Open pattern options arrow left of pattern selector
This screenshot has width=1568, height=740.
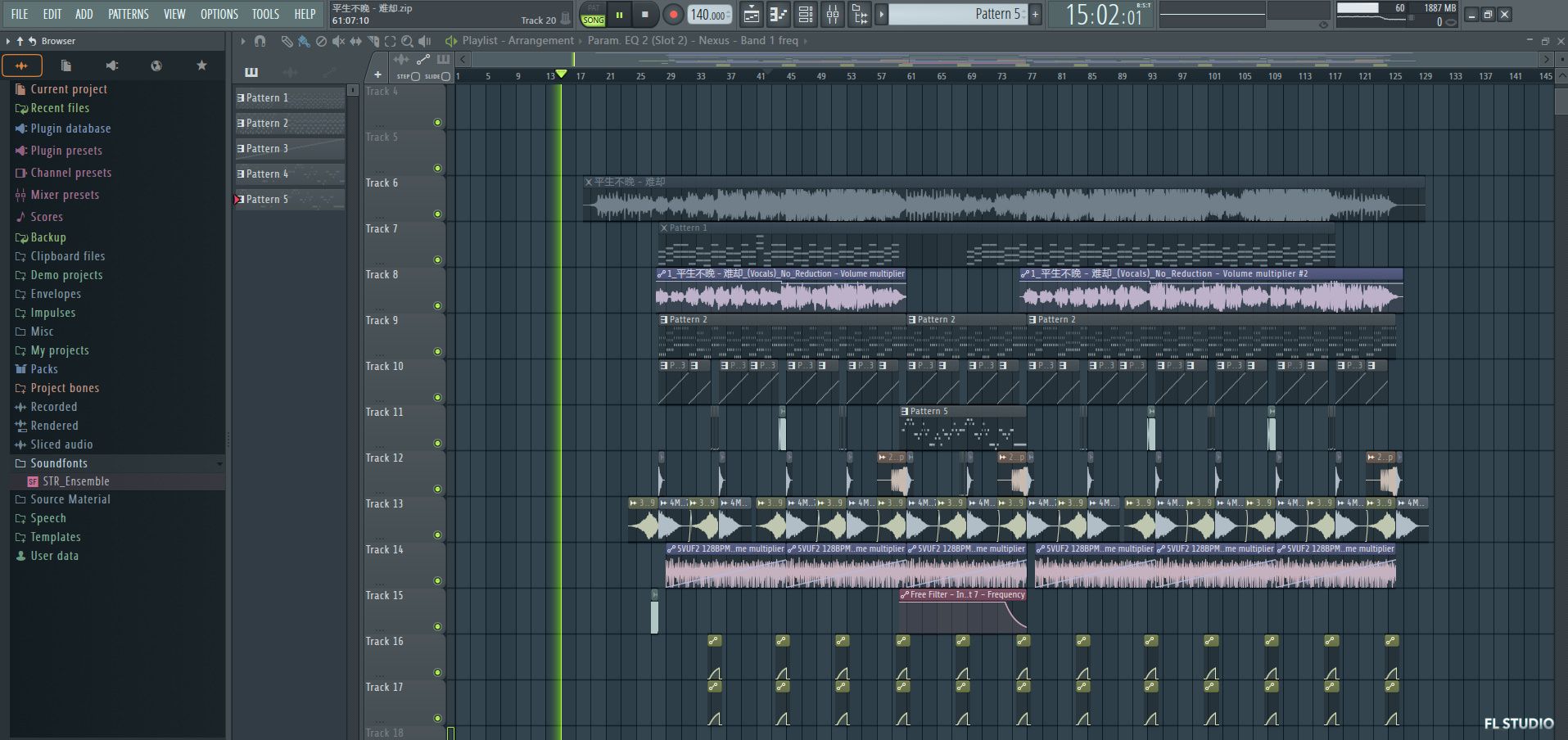(882, 14)
